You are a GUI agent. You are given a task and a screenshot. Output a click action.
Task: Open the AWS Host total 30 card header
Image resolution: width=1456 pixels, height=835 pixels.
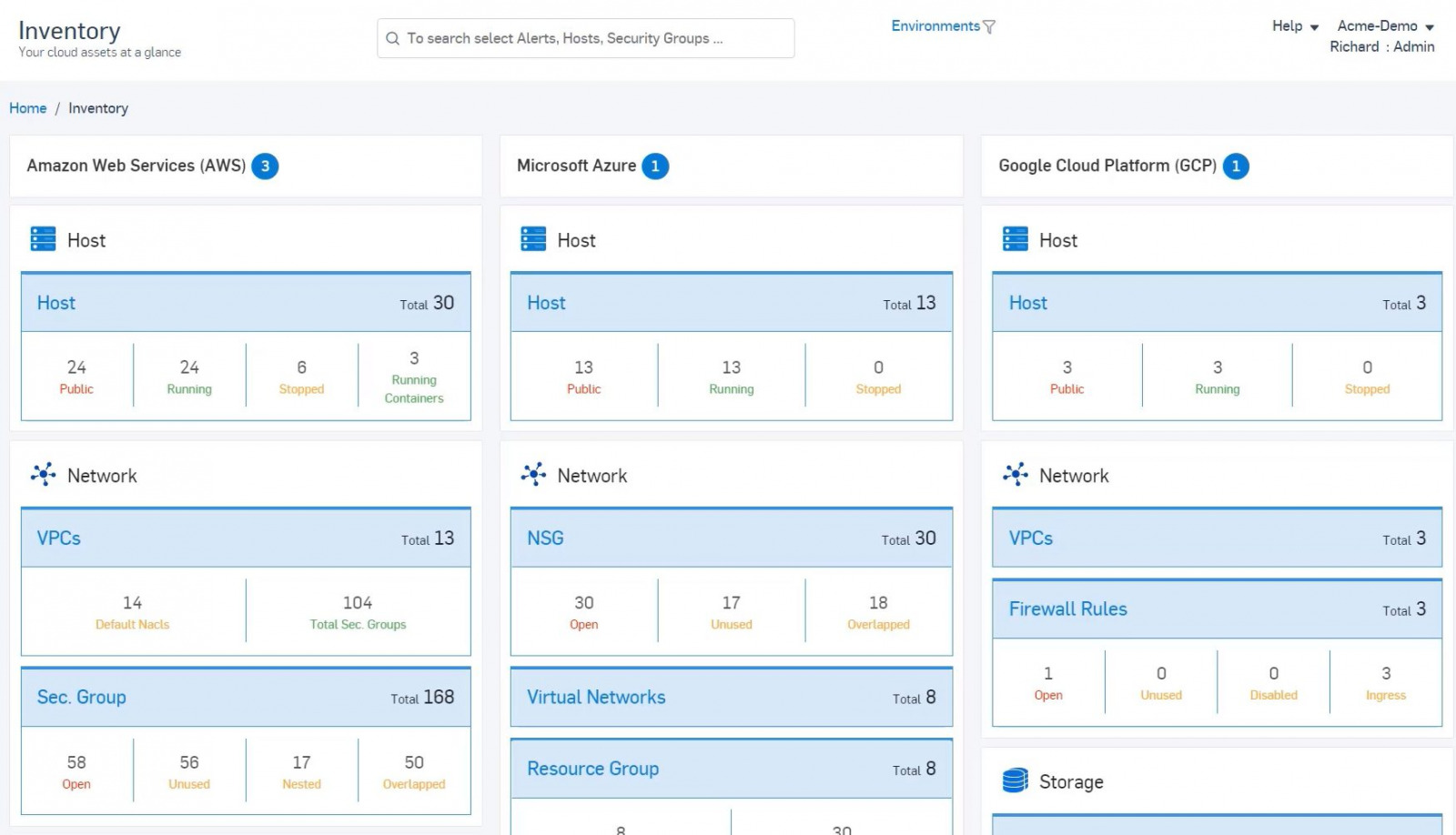click(246, 303)
